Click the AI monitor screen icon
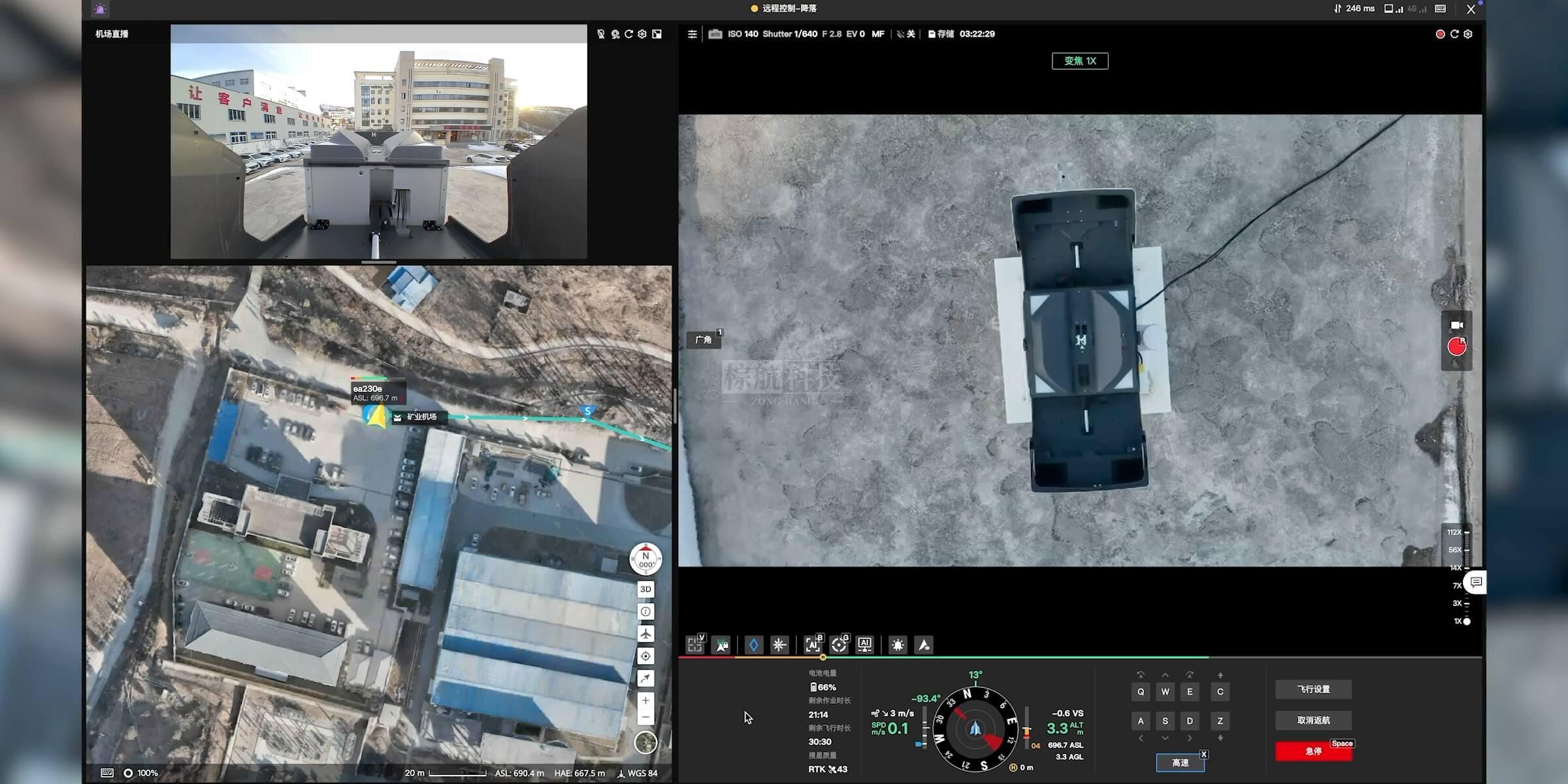The image size is (1568, 784). tap(864, 645)
